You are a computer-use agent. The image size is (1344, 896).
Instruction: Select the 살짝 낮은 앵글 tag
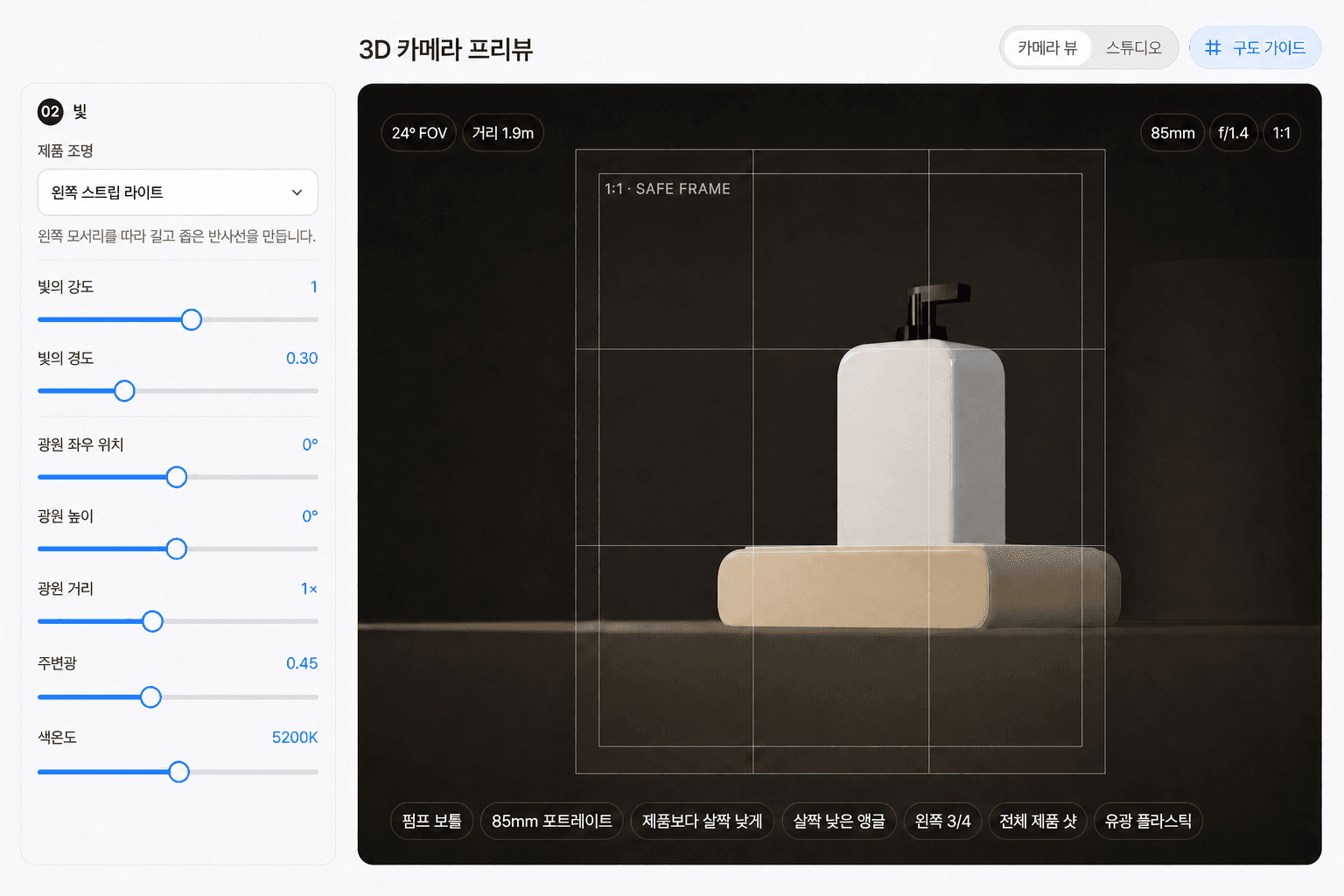[x=839, y=821]
